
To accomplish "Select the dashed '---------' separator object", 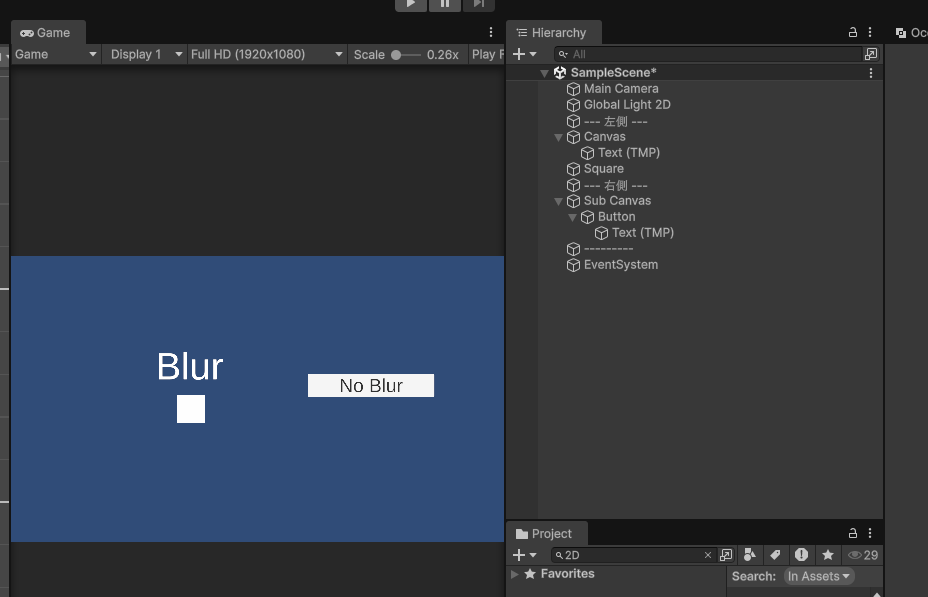I will pyautogui.click(x=608, y=249).
